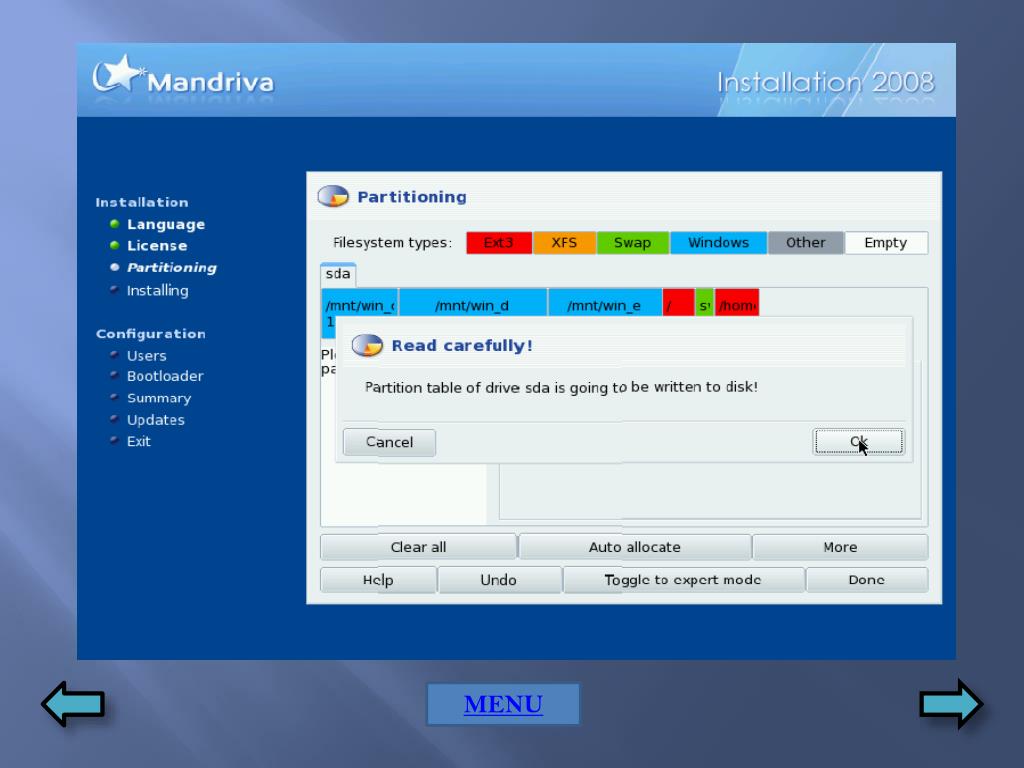Click the Bootloader configuration step
Screen dimensions: 1024x768
click(165, 376)
